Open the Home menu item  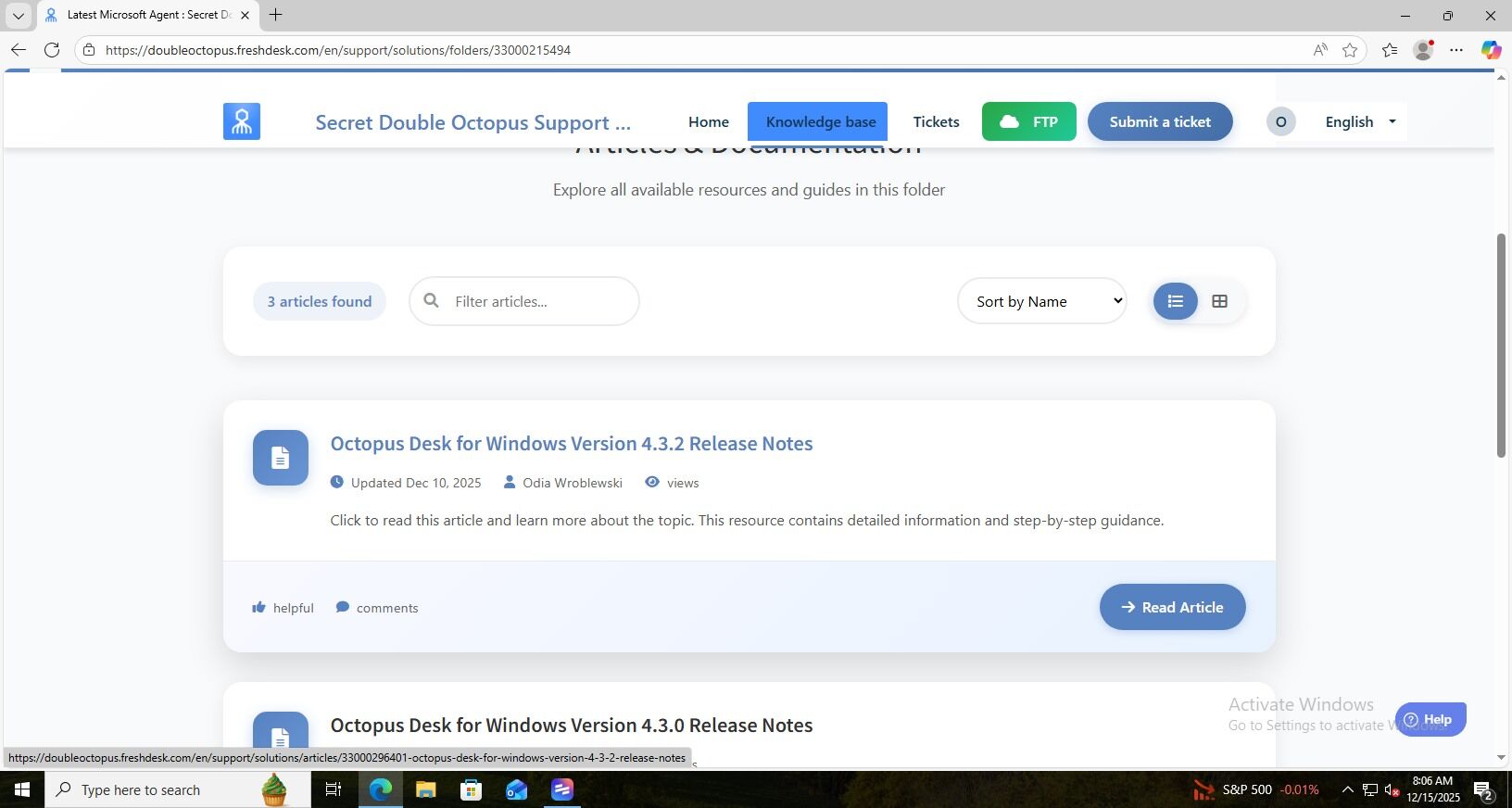point(709,121)
